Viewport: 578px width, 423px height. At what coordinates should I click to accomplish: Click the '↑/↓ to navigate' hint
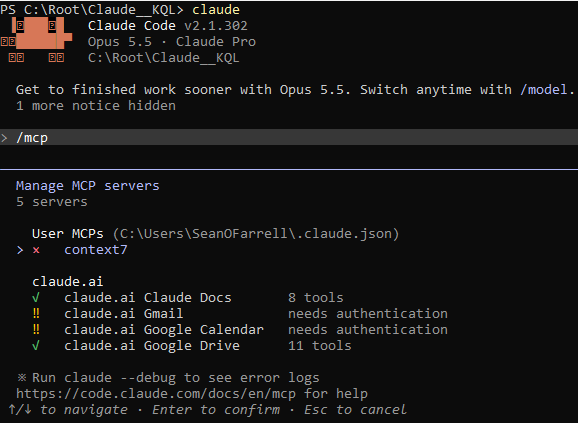click(68, 410)
